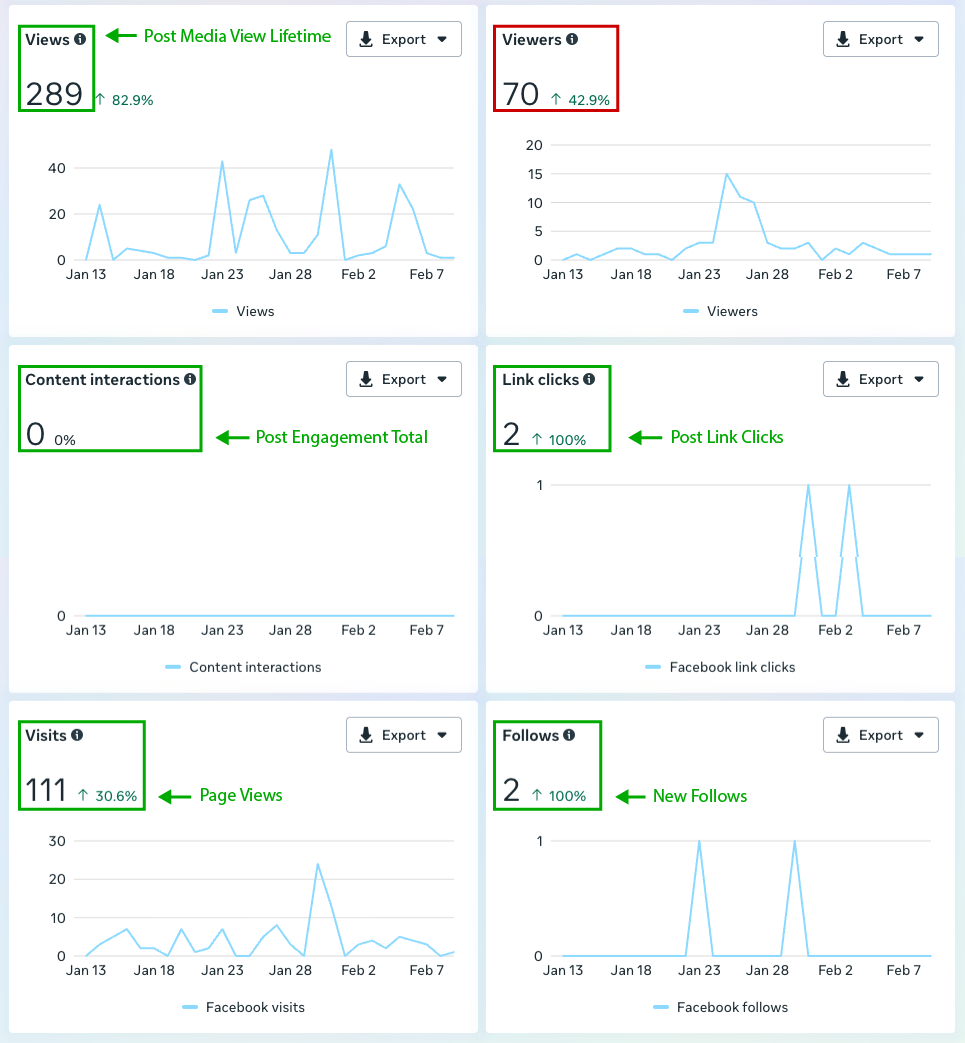Viewport: 965px width, 1043px height.
Task: Toggle the Facebook visits legend series
Action: click(x=254, y=1007)
